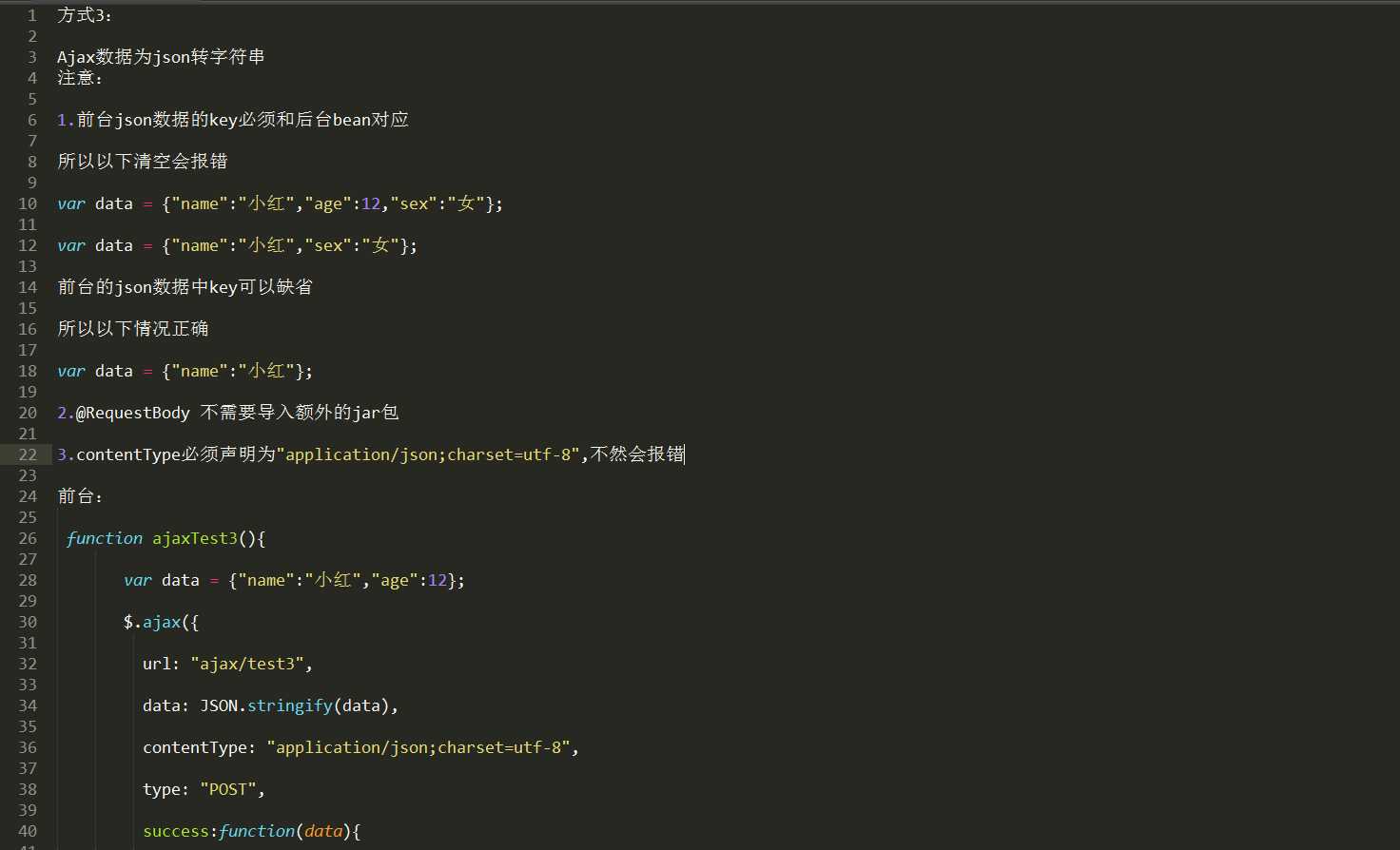Click the text "前台的json数据中key可以缺省"

coord(185,287)
